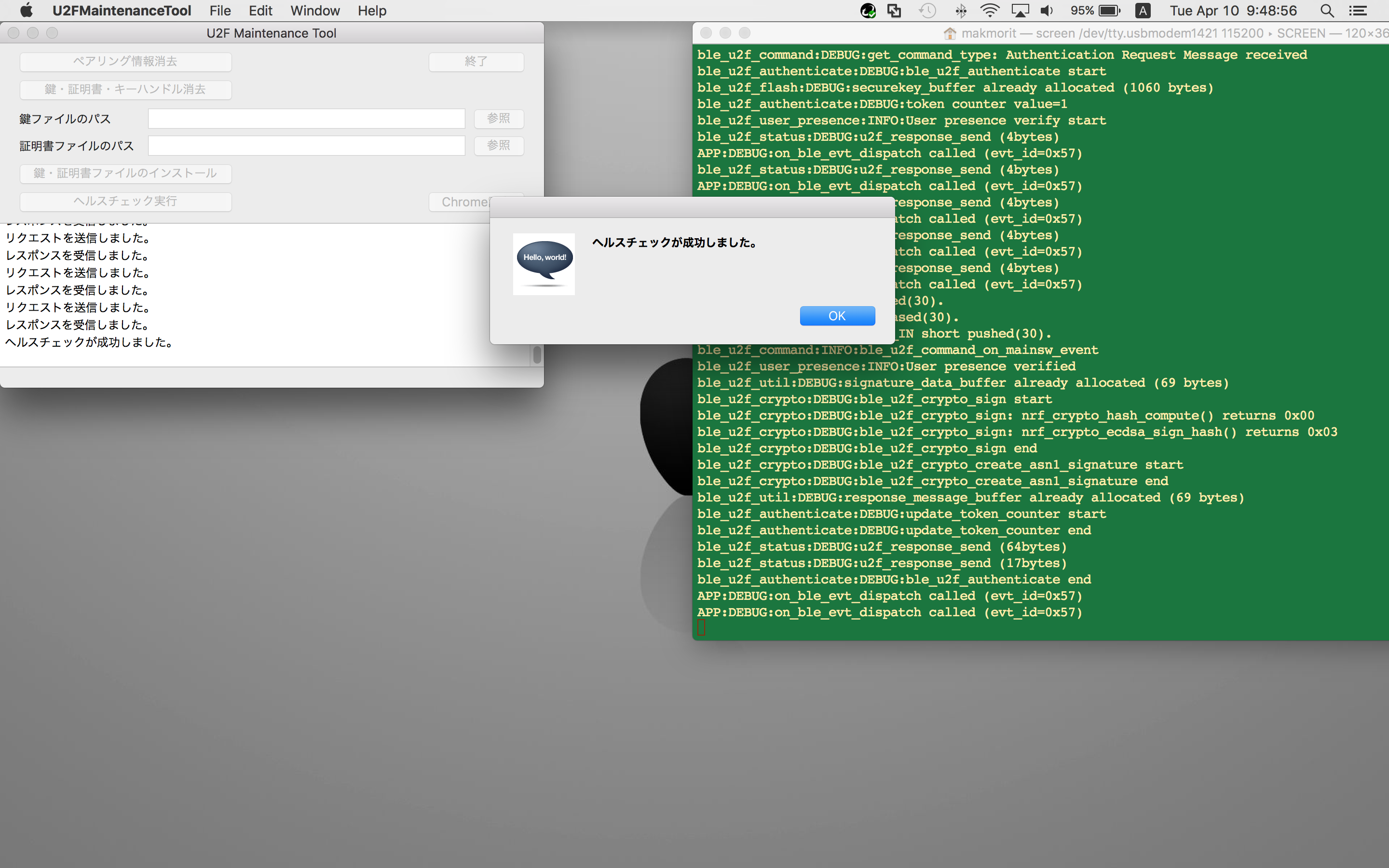Open the Help menu

point(371,10)
